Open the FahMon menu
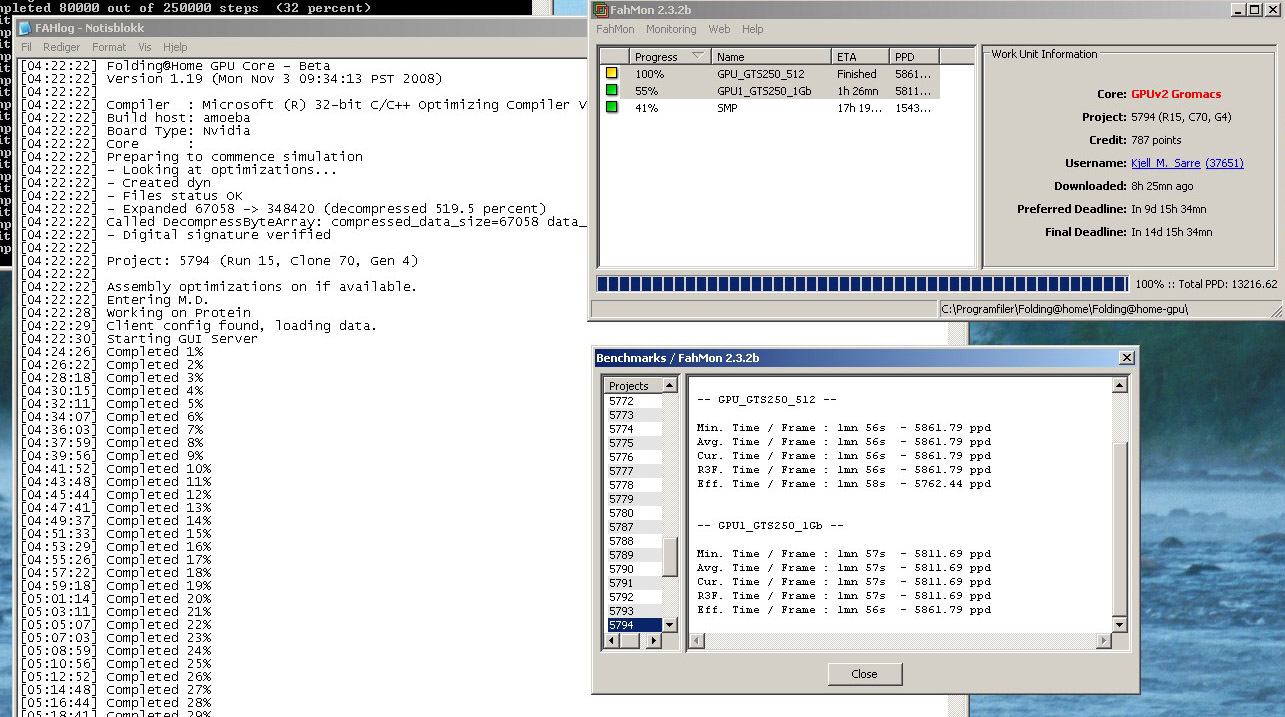This screenshot has width=1285, height=717. pyautogui.click(x=615, y=29)
